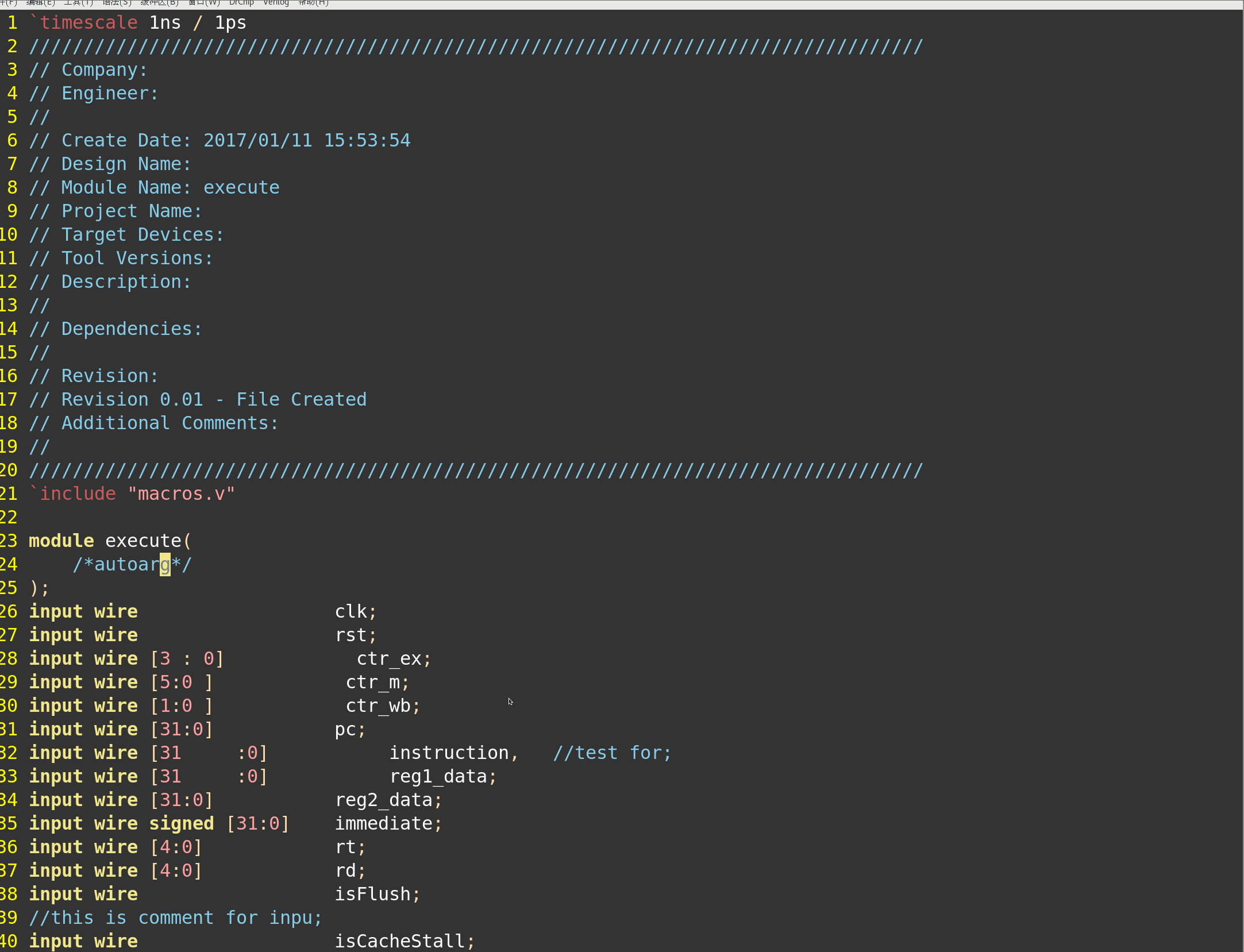
Task: Open the 帮助(H) help menu
Action: (313, 3)
